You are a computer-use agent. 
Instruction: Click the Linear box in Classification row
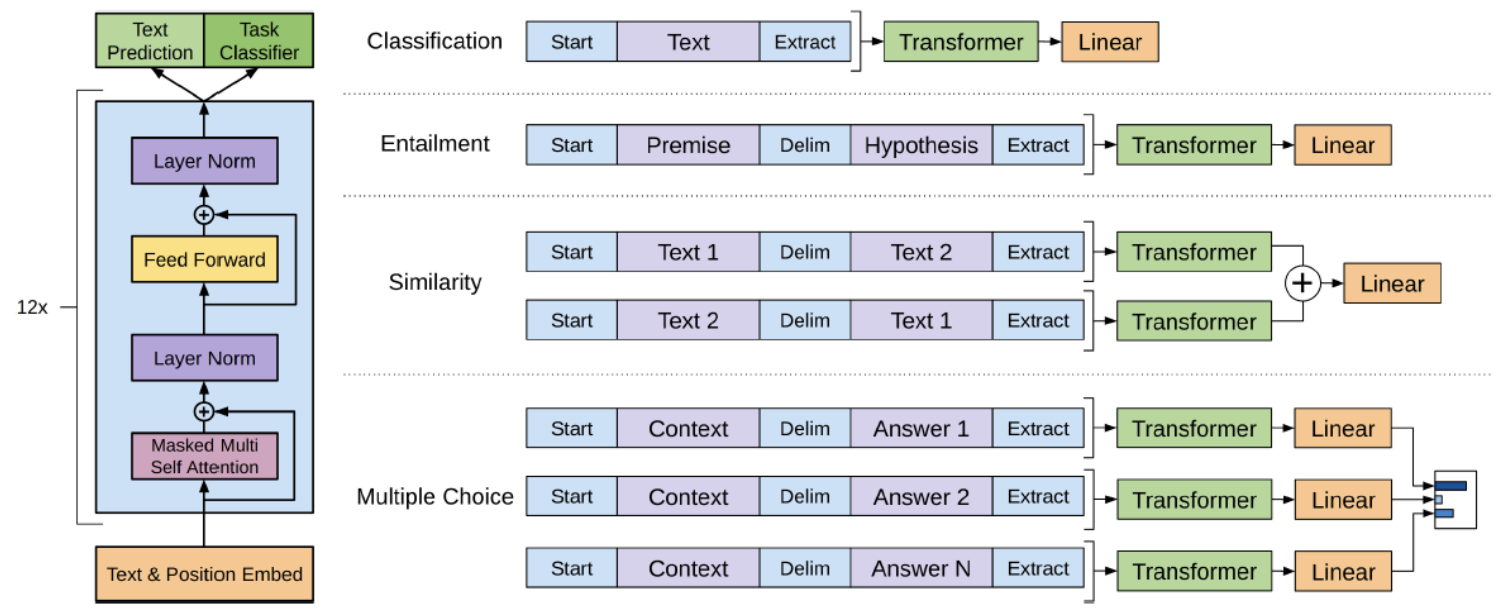[1110, 42]
